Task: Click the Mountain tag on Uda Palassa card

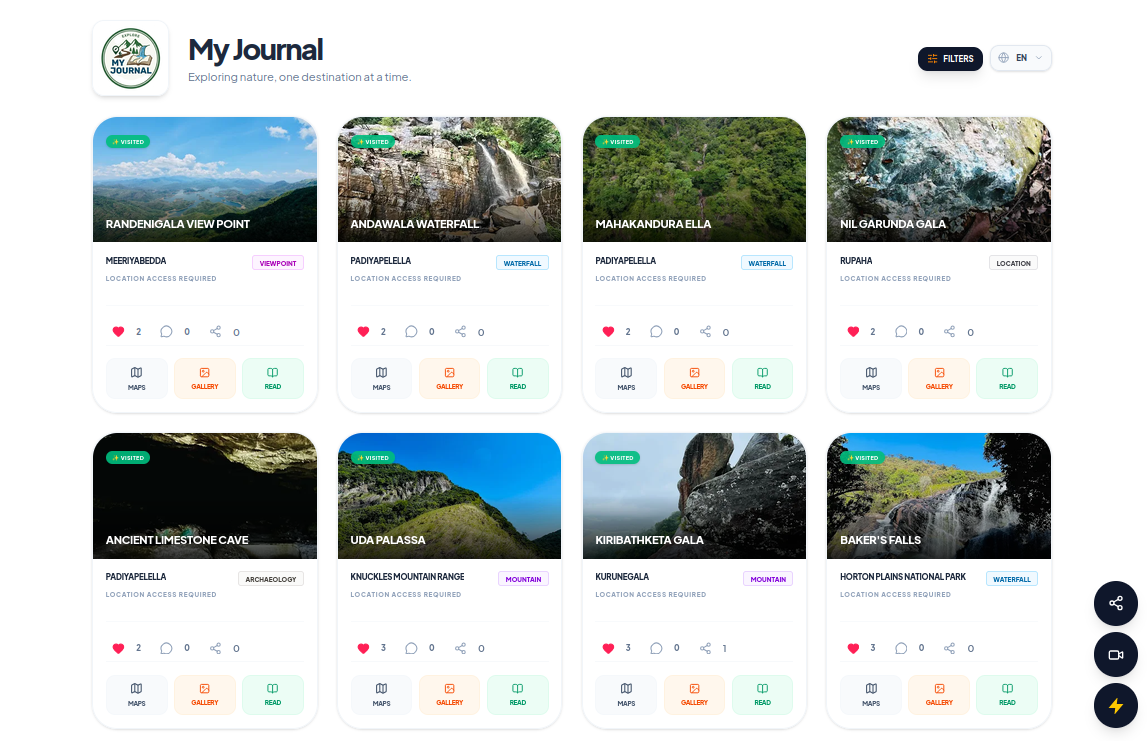Action: 523,579
